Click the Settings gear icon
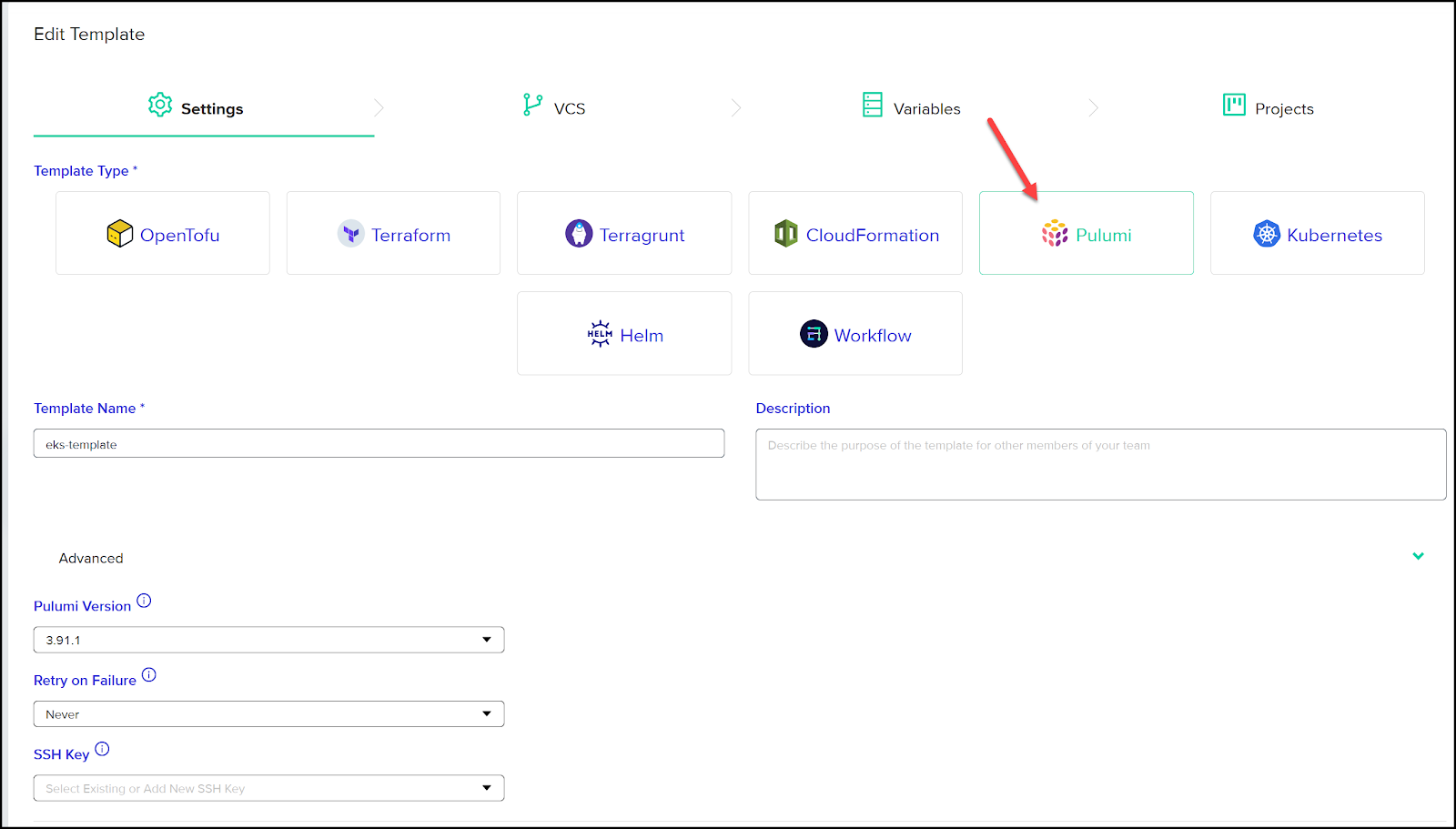 coord(160,105)
